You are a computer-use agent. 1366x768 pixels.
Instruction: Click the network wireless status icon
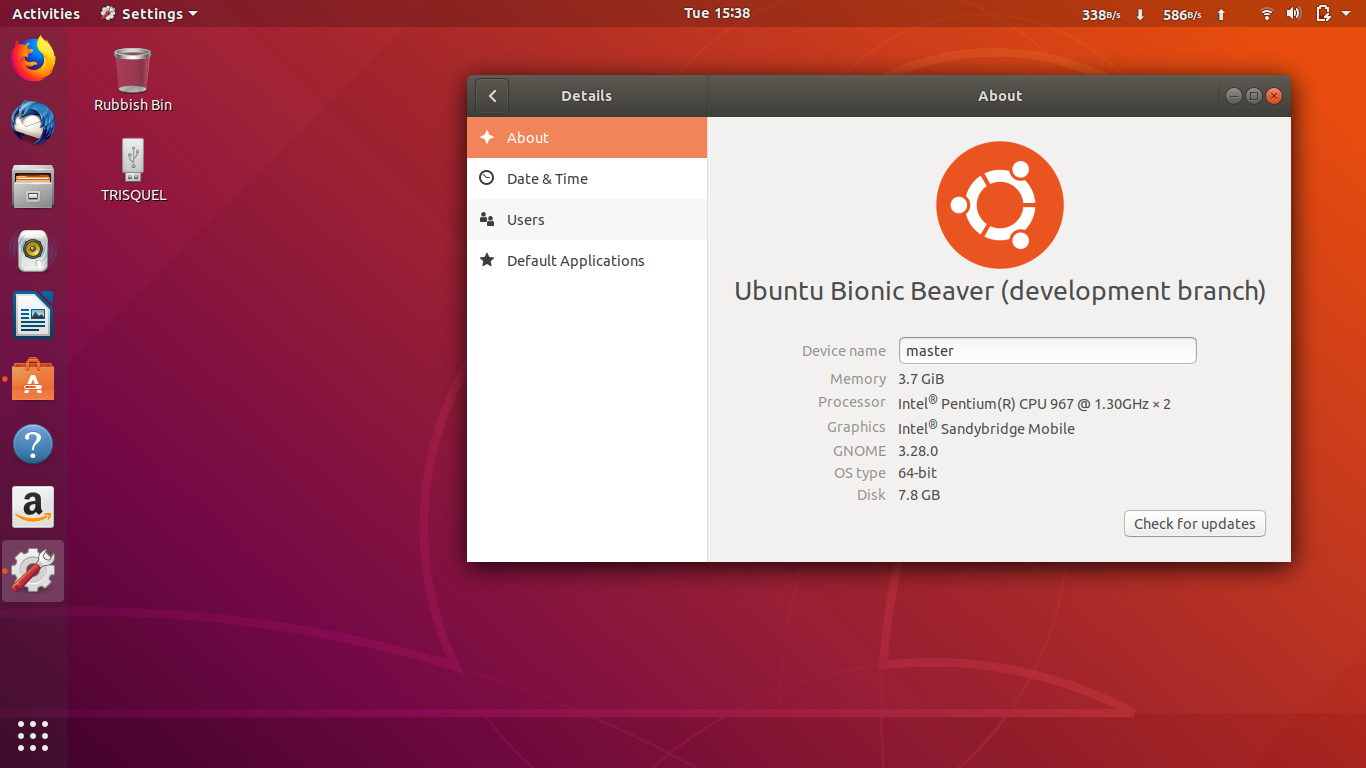1266,14
